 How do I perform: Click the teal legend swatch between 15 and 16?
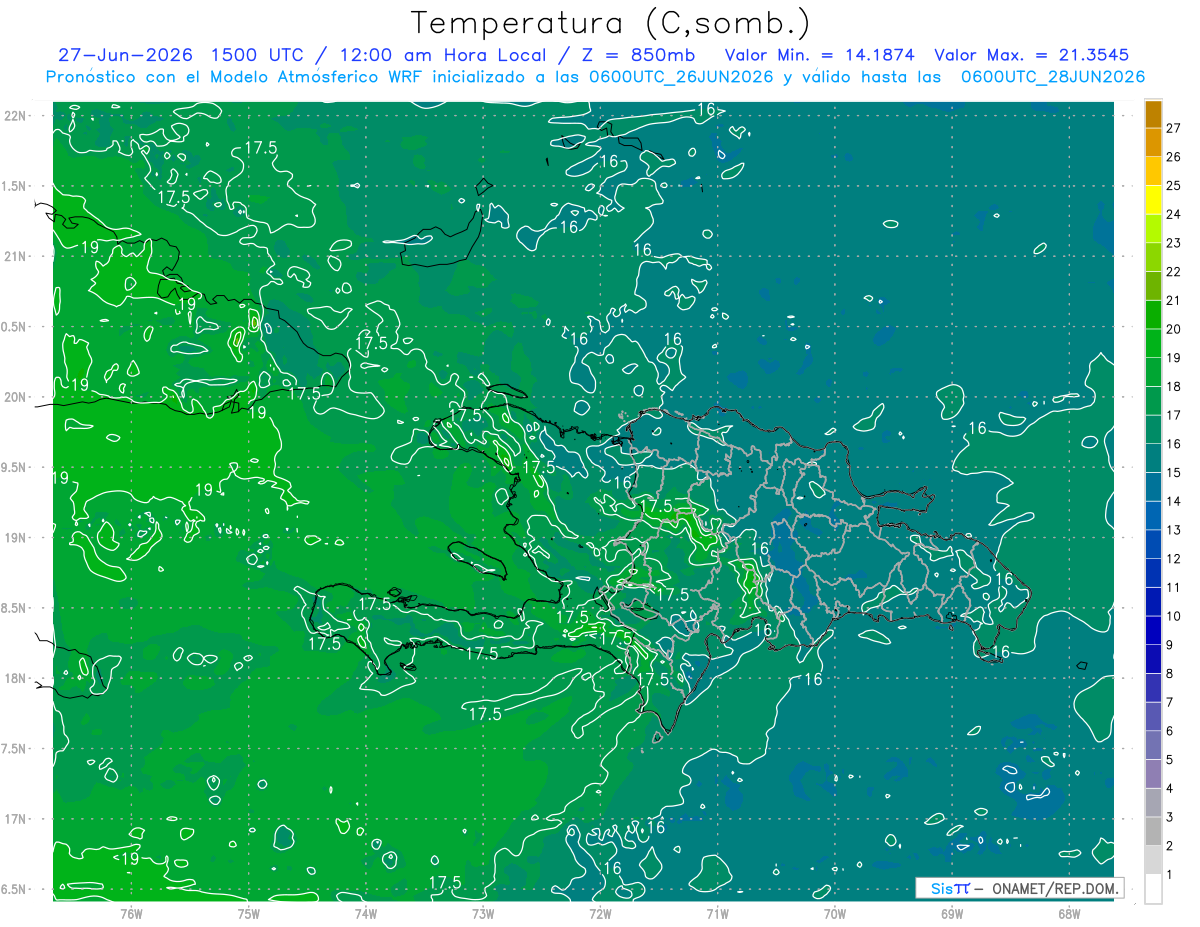coord(1153,458)
